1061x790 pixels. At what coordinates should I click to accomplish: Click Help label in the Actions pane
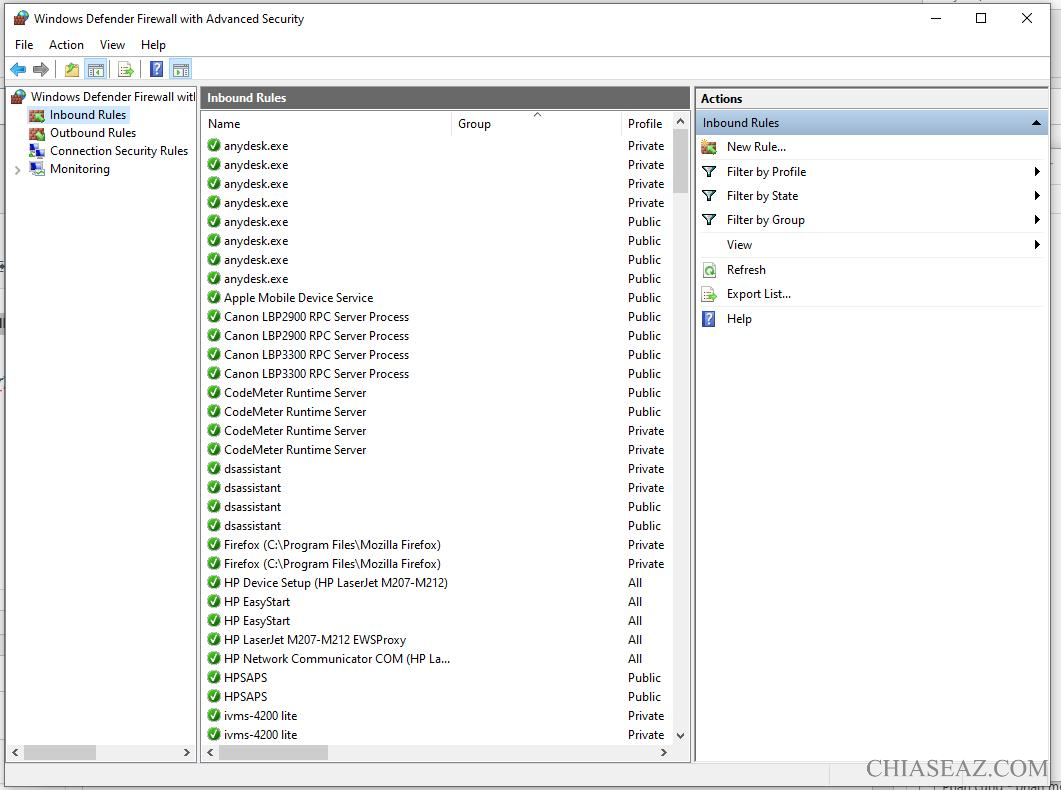tap(739, 319)
